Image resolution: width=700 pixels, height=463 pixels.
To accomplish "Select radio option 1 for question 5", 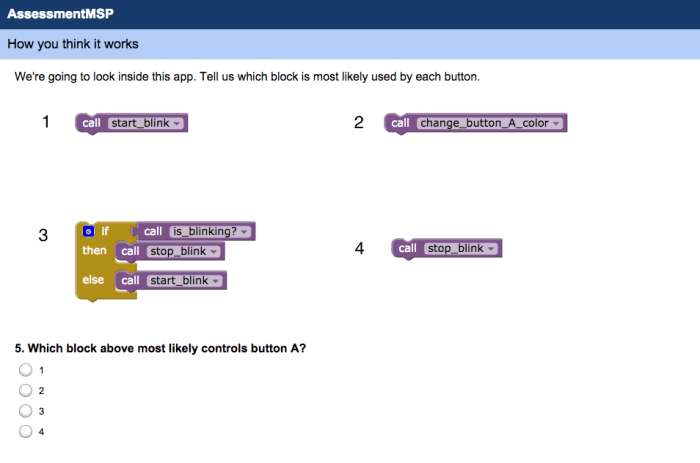I will [x=26, y=370].
